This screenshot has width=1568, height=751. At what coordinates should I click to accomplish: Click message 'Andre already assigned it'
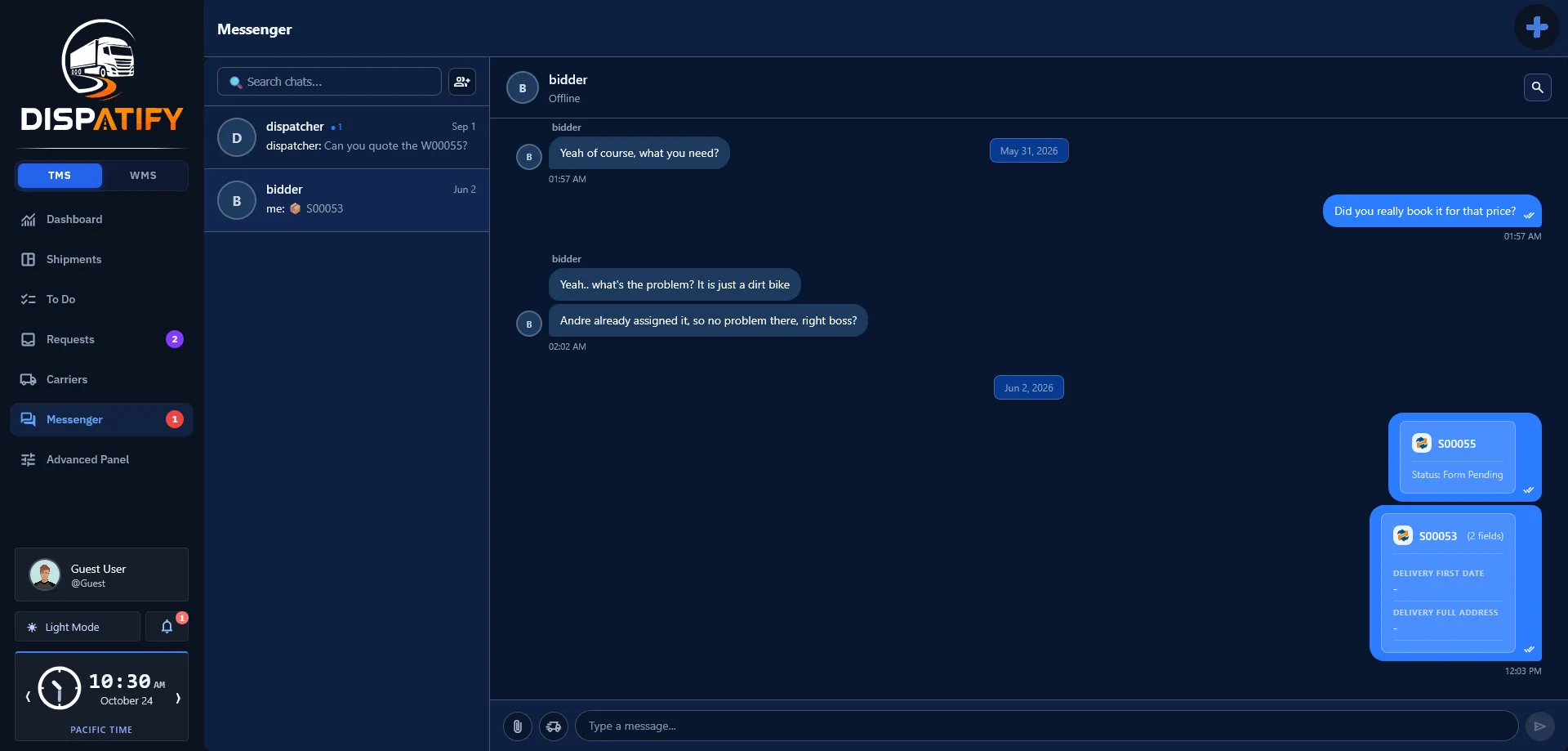coord(708,320)
